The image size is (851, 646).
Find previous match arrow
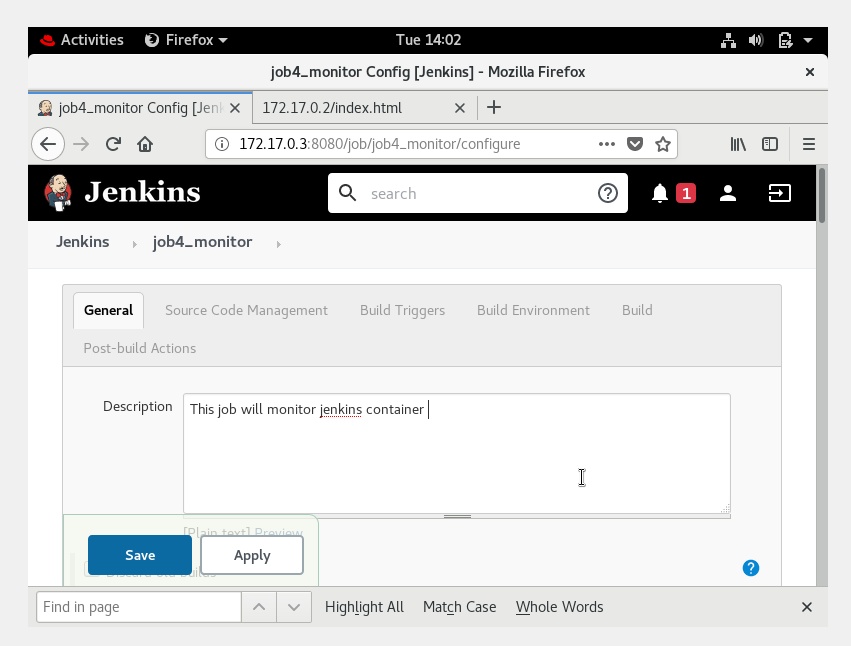click(259, 607)
